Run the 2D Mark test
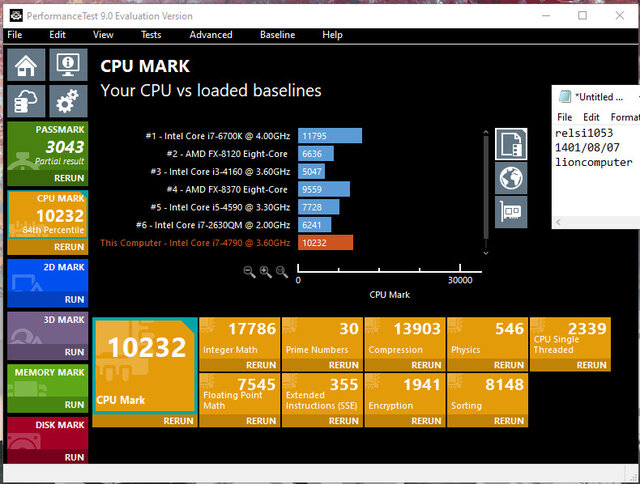 74,299
